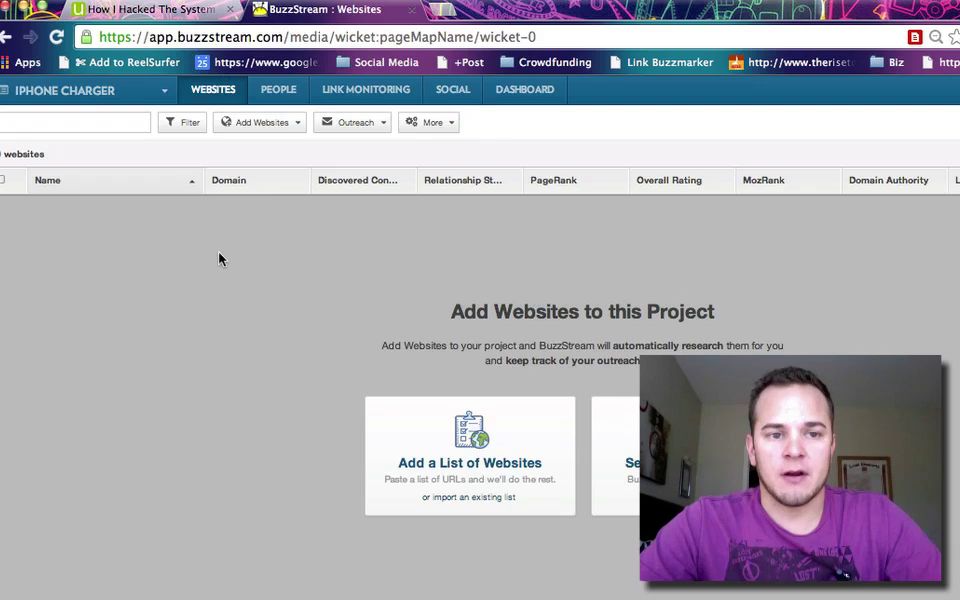Open the PEOPLE navigation tab
This screenshot has width=960, height=600.
pos(279,90)
